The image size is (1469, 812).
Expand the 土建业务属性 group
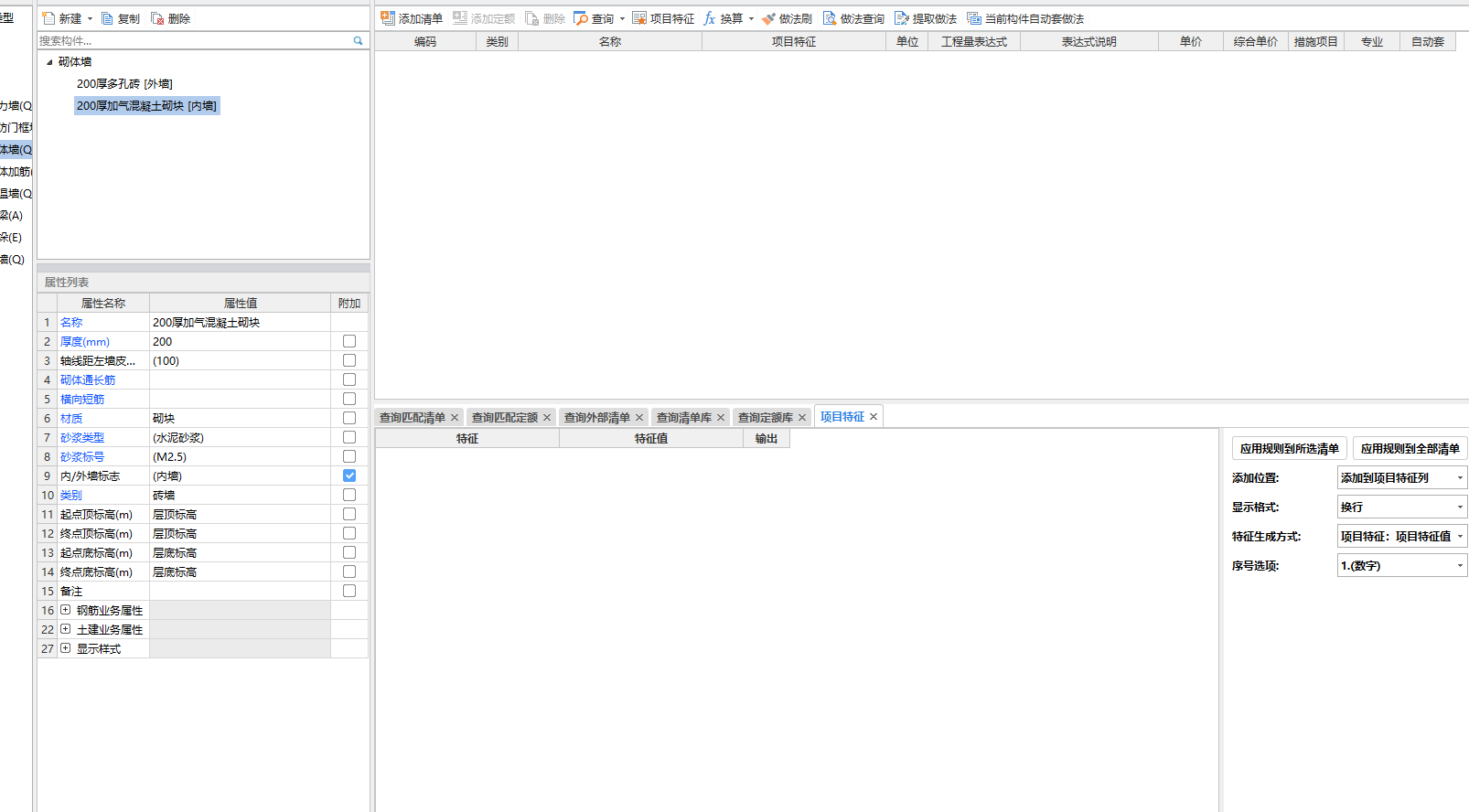coord(65,629)
